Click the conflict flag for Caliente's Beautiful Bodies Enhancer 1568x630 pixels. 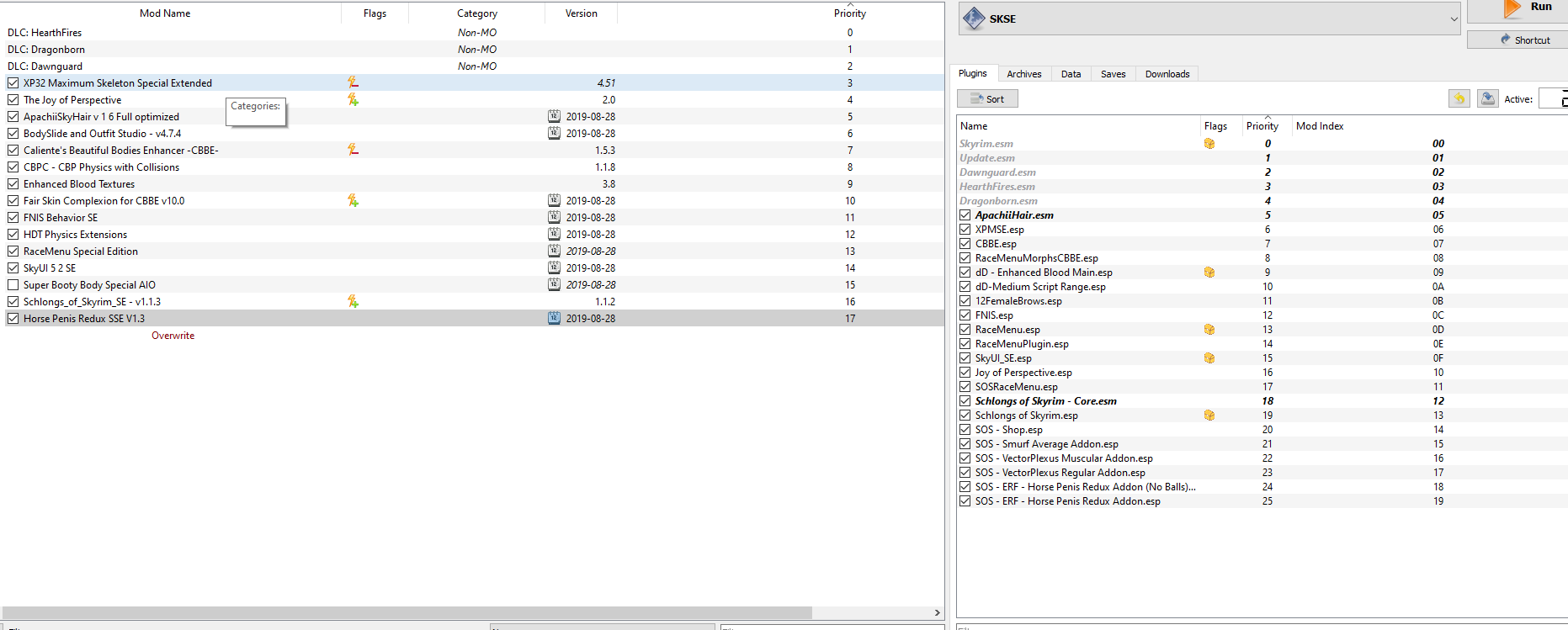(353, 150)
